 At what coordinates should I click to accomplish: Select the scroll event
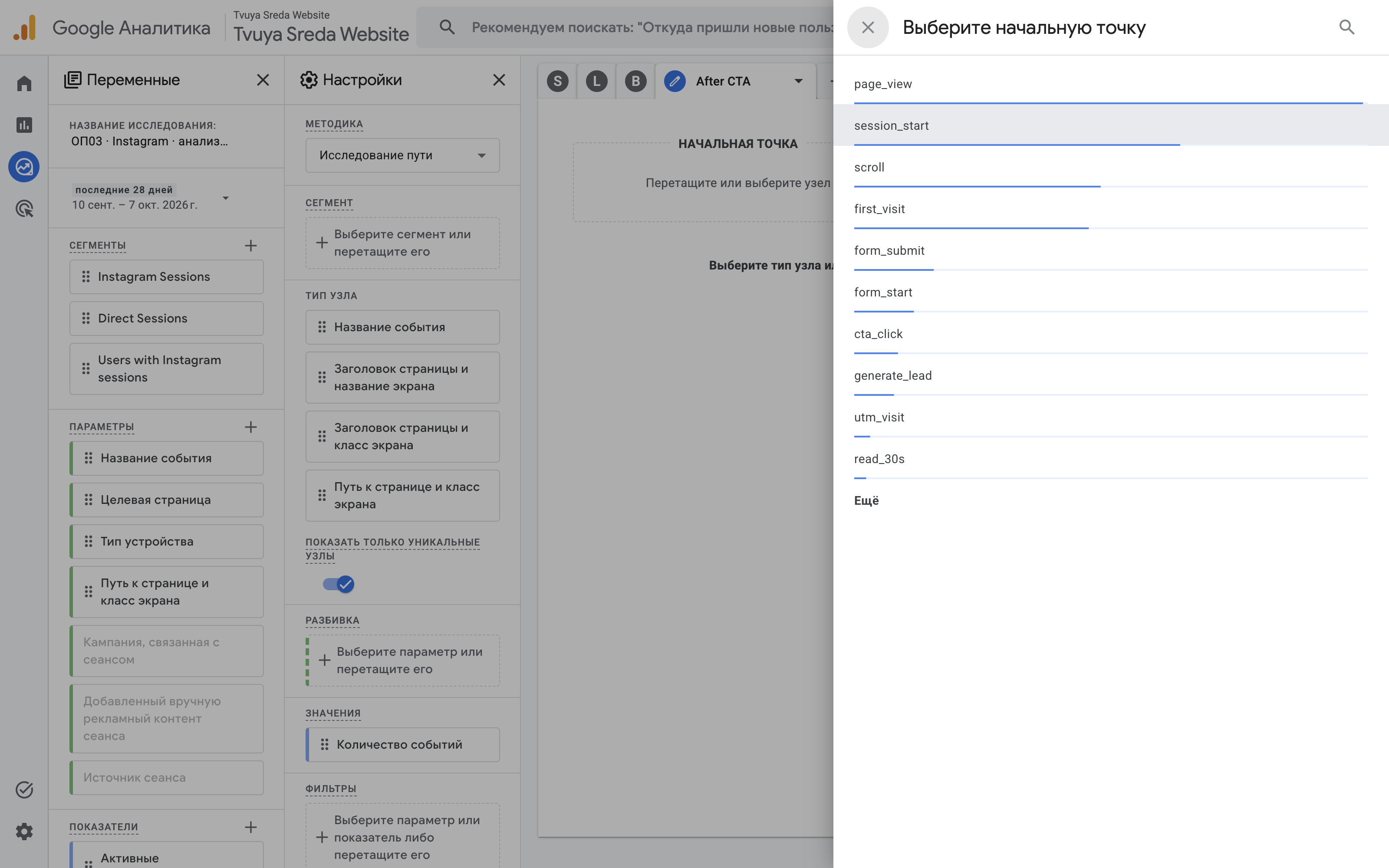(1111, 167)
